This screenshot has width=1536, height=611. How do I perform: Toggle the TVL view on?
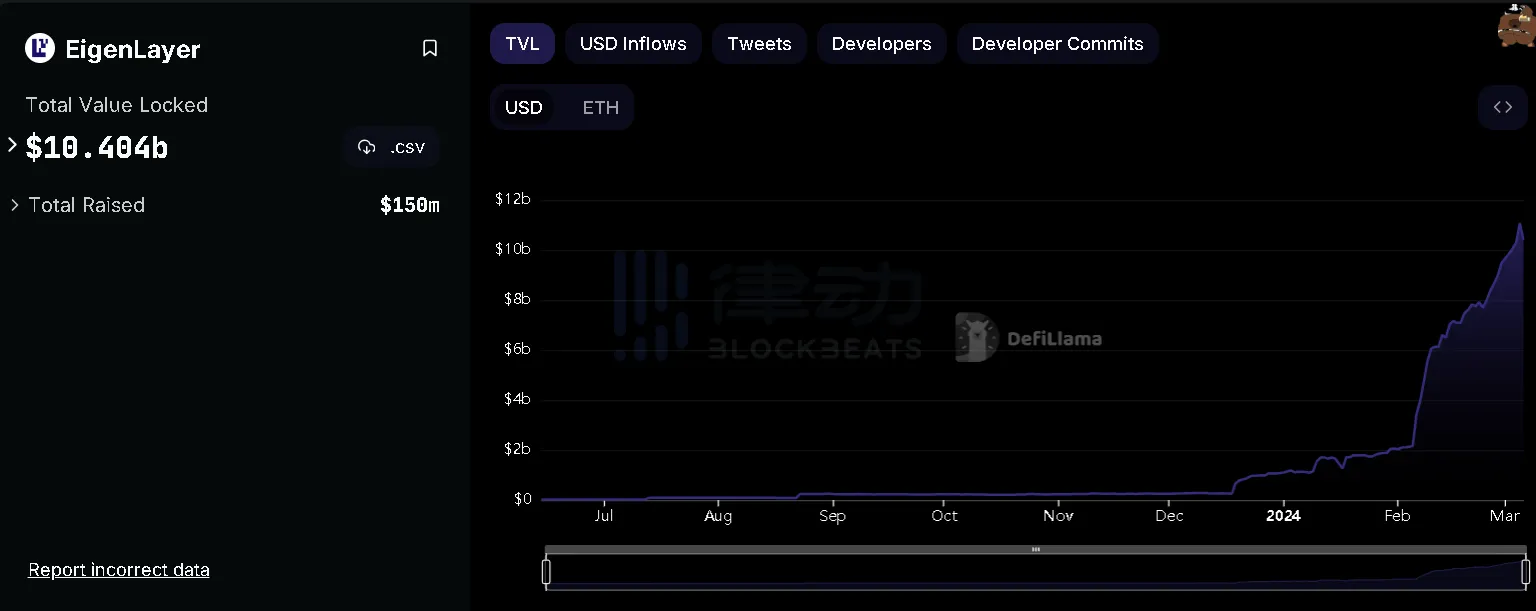coord(522,43)
